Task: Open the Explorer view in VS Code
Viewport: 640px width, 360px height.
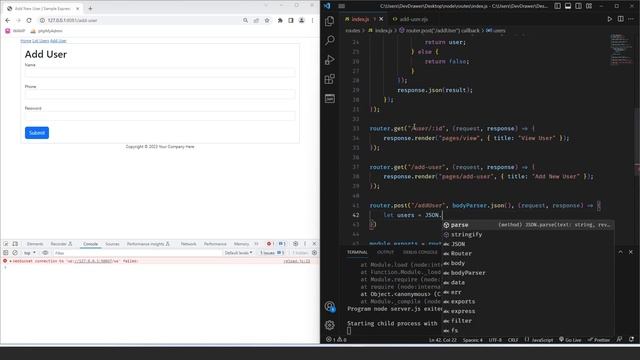Action: click(x=329, y=21)
